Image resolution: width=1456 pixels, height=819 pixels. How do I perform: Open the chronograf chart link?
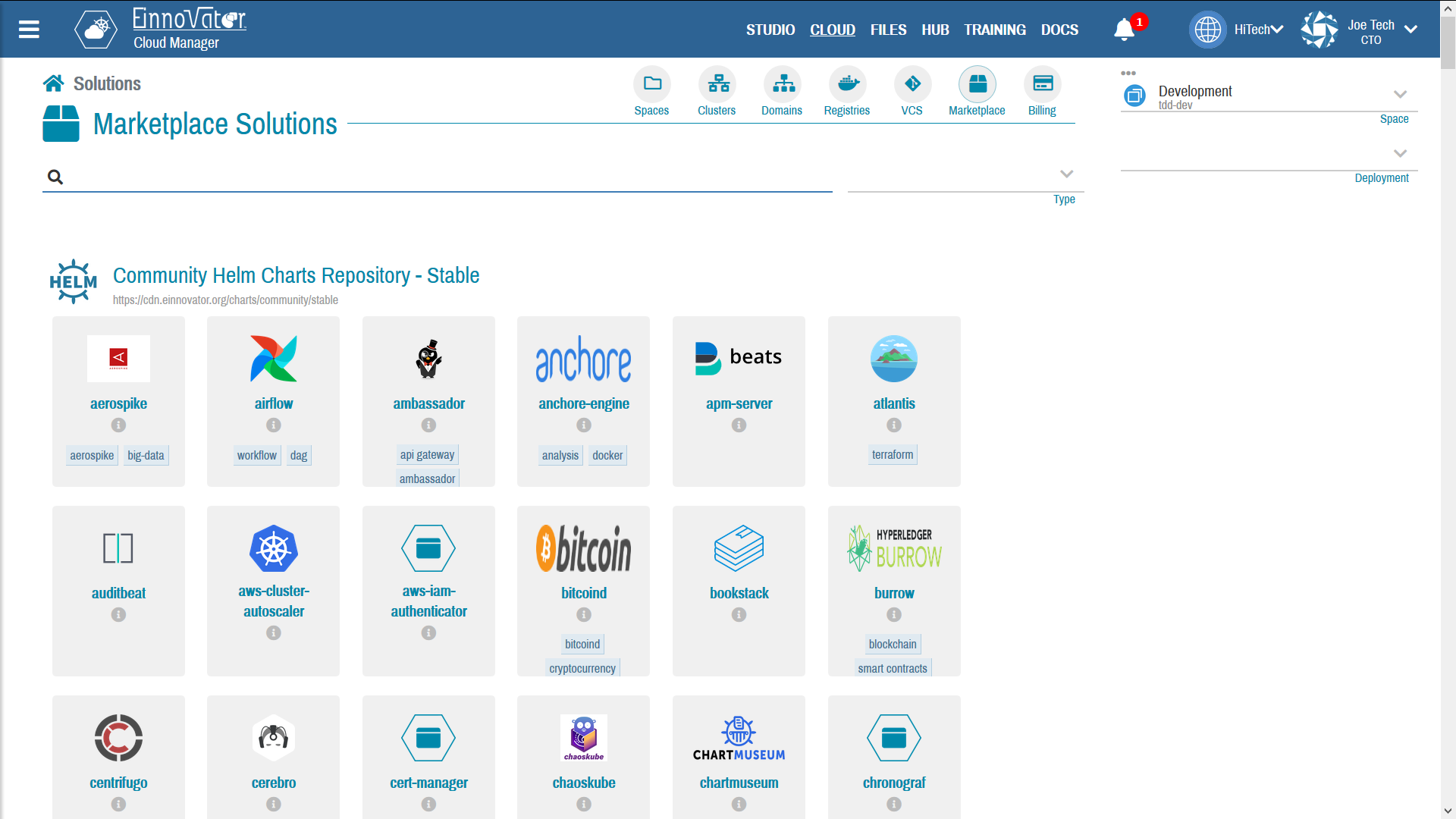(895, 783)
